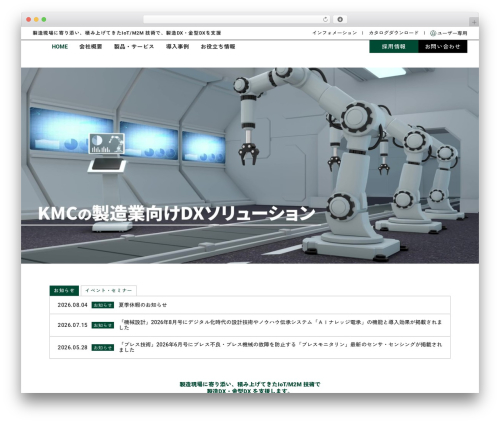Click the green maximize window button
The height and width of the screenshot is (423, 500).
[x=44, y=19]
